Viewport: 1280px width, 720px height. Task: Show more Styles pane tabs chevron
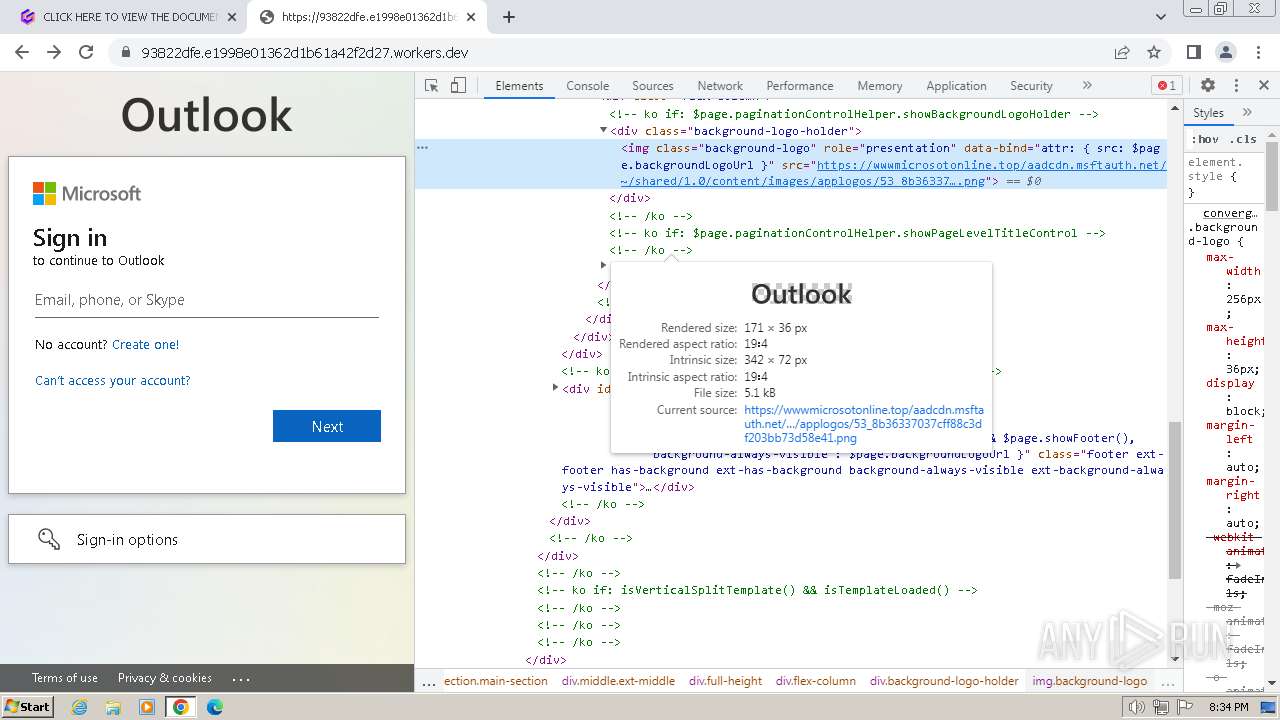[x=1247, y=113]
